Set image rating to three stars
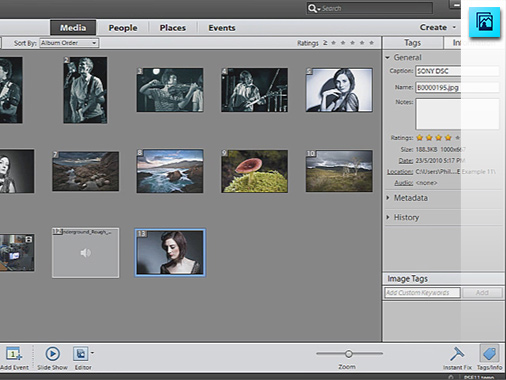Viewport: 506px width, 380px height. click(439, 137)
